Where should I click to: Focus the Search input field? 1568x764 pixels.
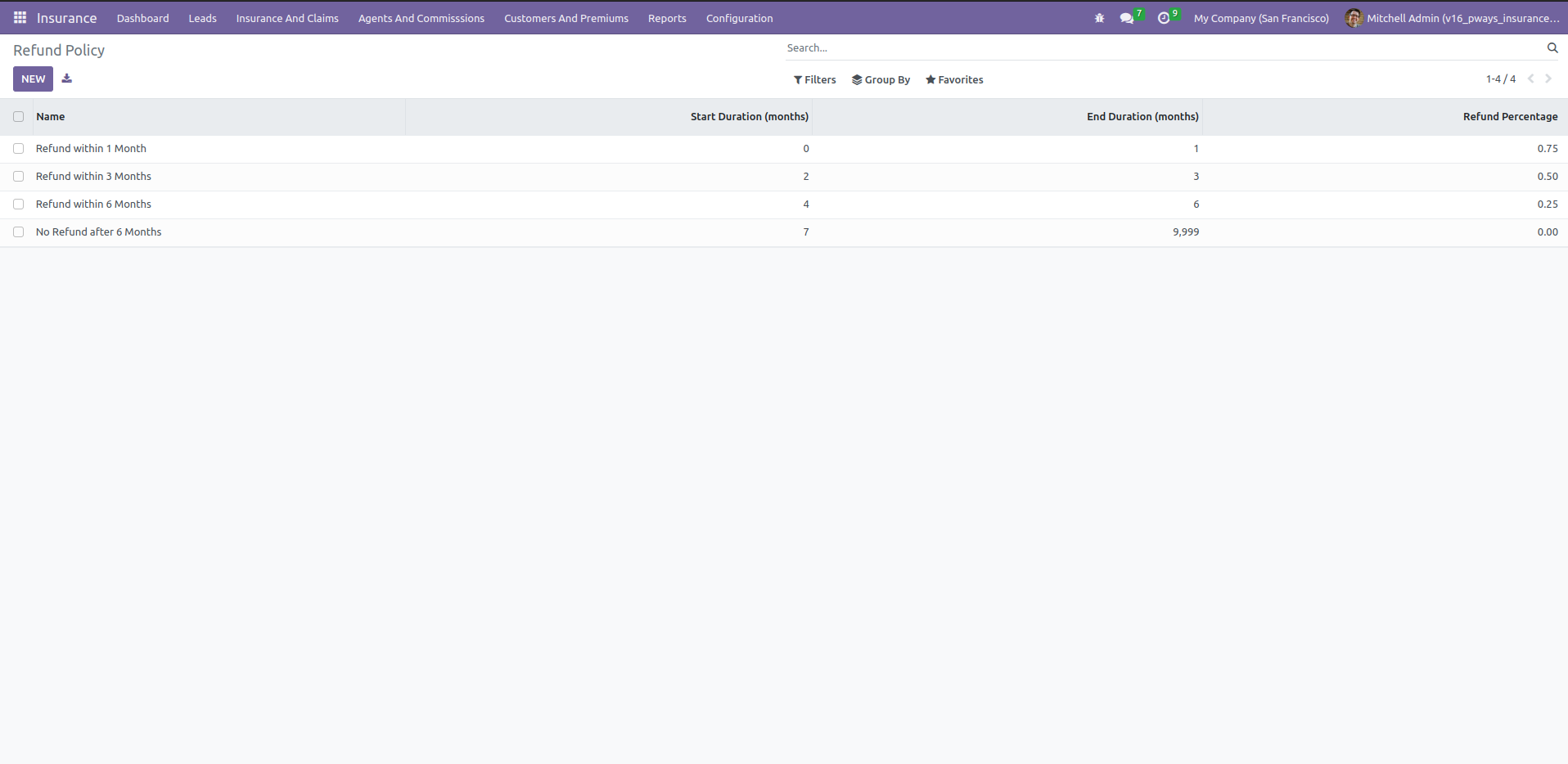(x=1162, y=48)
